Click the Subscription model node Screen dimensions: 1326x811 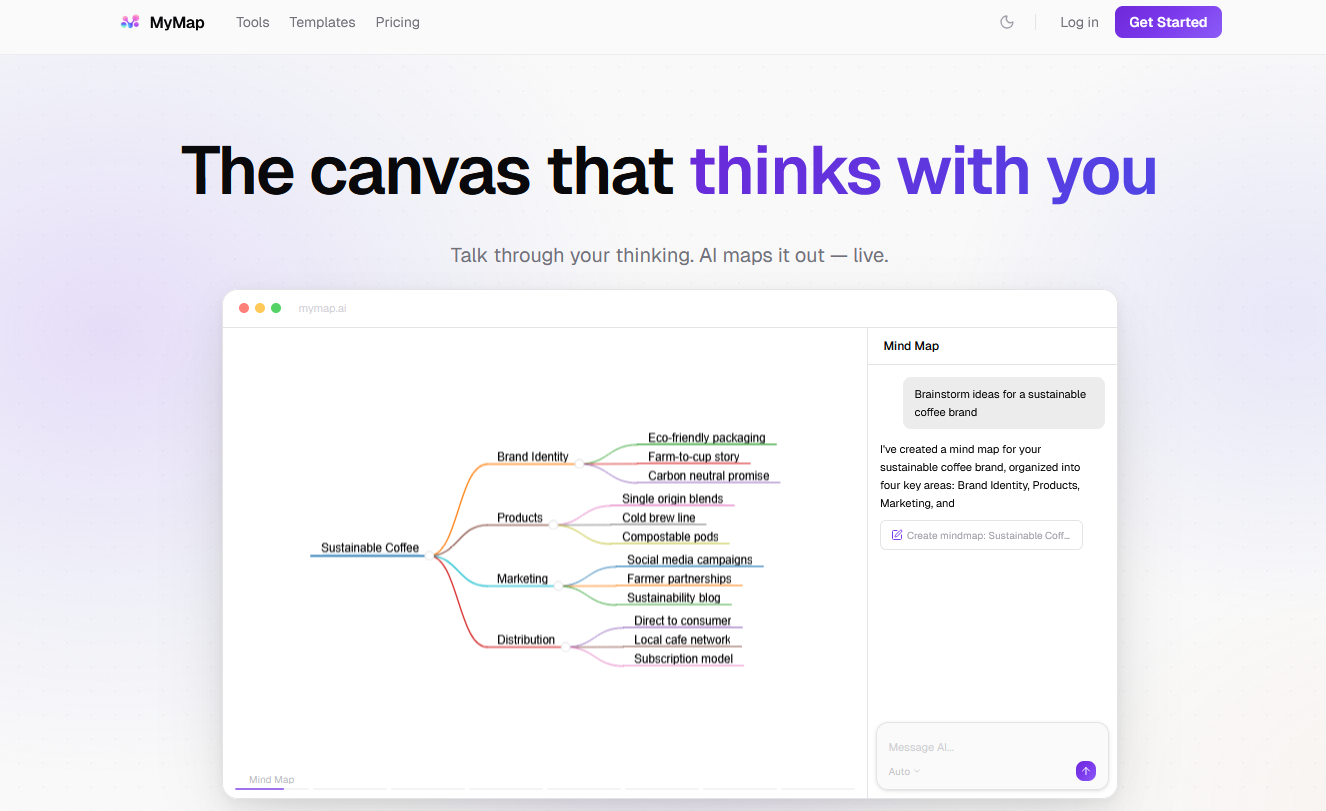683,658
